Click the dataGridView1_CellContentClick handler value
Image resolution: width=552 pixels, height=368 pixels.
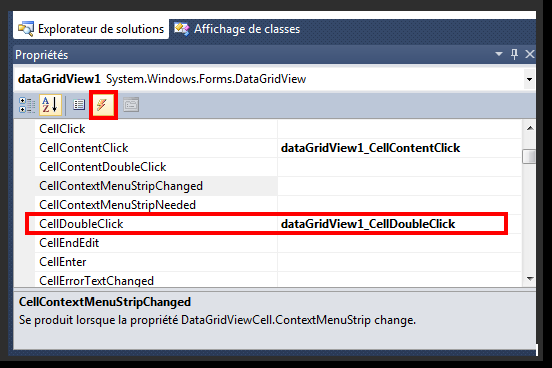coord(370,148)
